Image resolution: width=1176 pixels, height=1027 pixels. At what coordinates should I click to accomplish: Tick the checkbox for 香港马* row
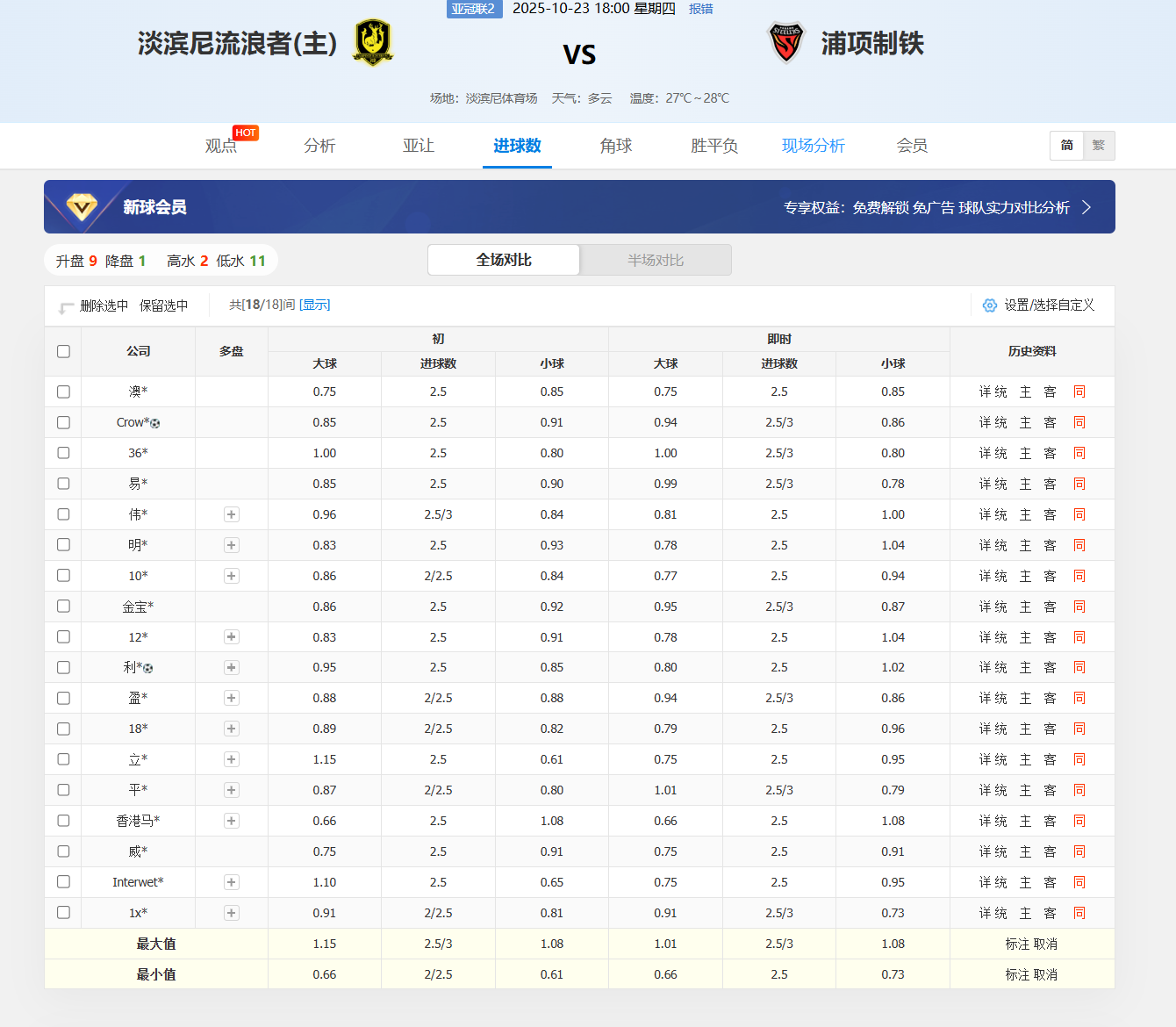tap(63, 821)
